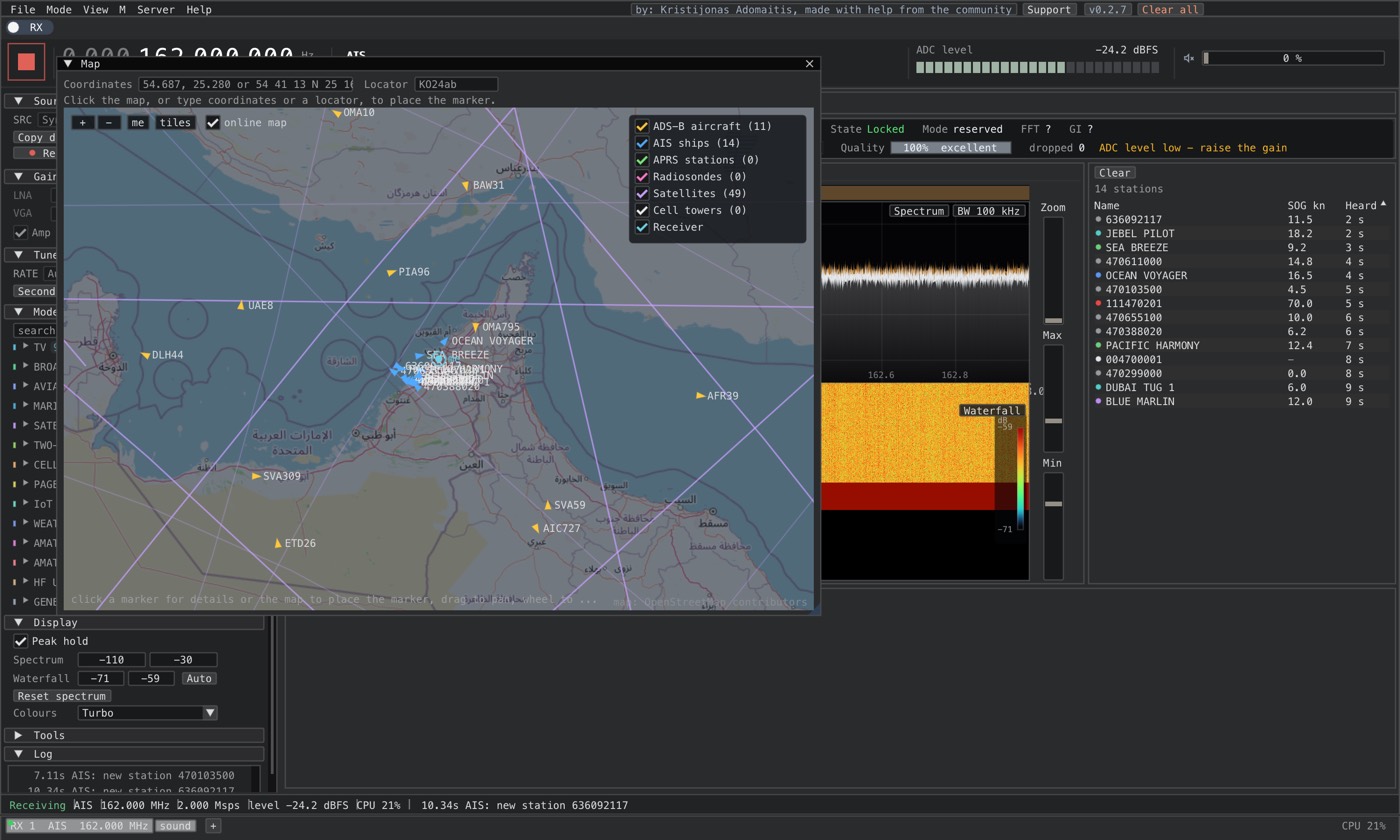Click the waterfall Auto button
Image resolution: width=1400 pixels, height=840 pixels.
click(198, 678)
